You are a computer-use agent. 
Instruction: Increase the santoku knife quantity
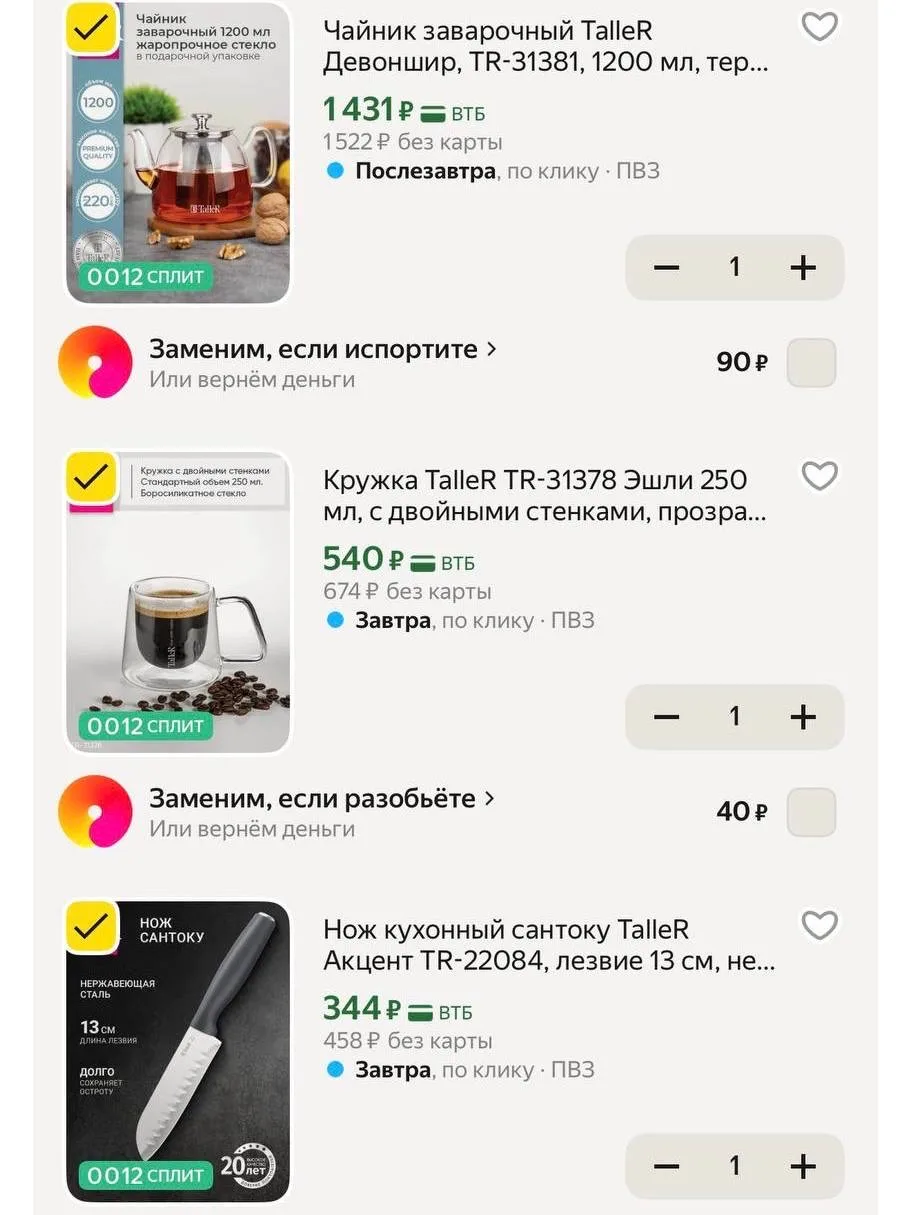803,1166
